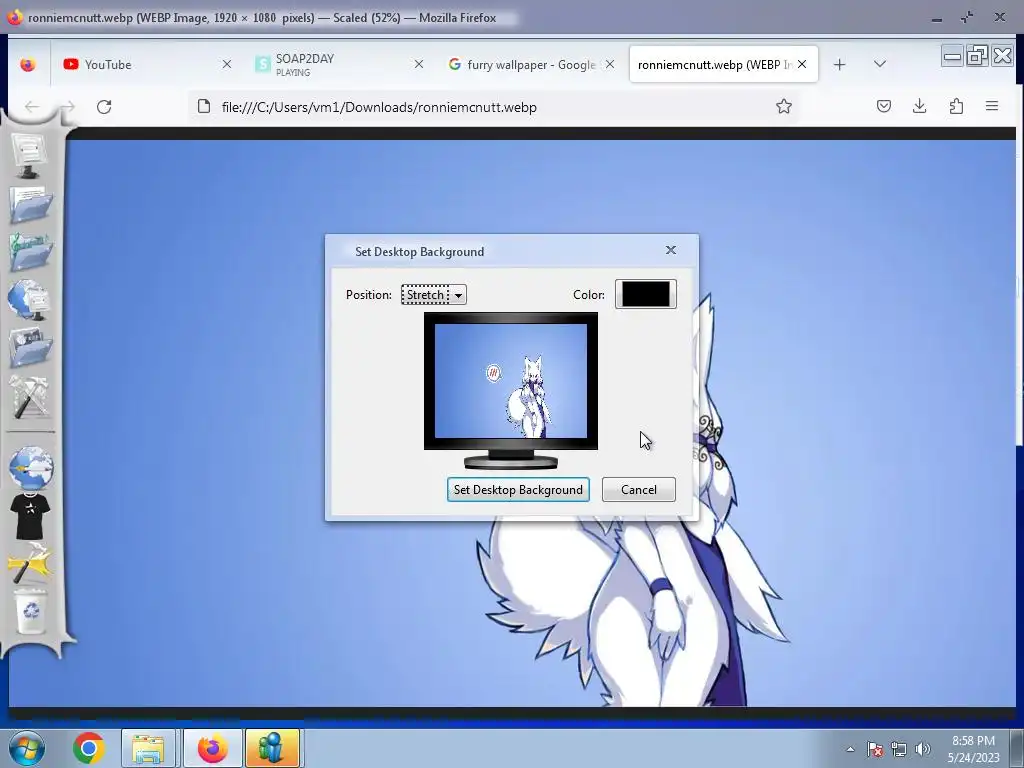The height and width of the screenshot is (768, 1024).
Task: Open the volume speaker tray icon
Action: pyautogui.click(x=922, y=749)
